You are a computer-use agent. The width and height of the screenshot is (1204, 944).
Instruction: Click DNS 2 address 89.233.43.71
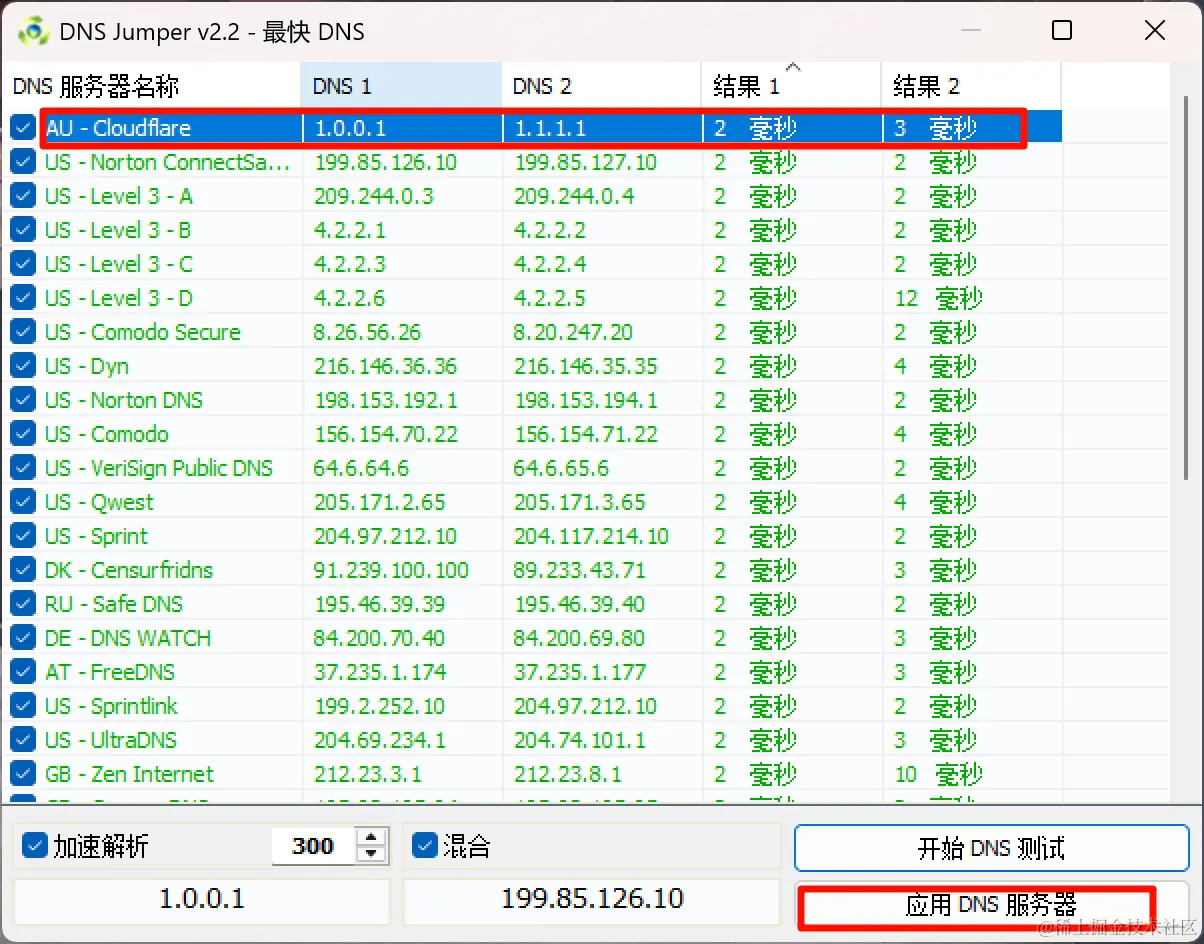(x=580, y=570)
